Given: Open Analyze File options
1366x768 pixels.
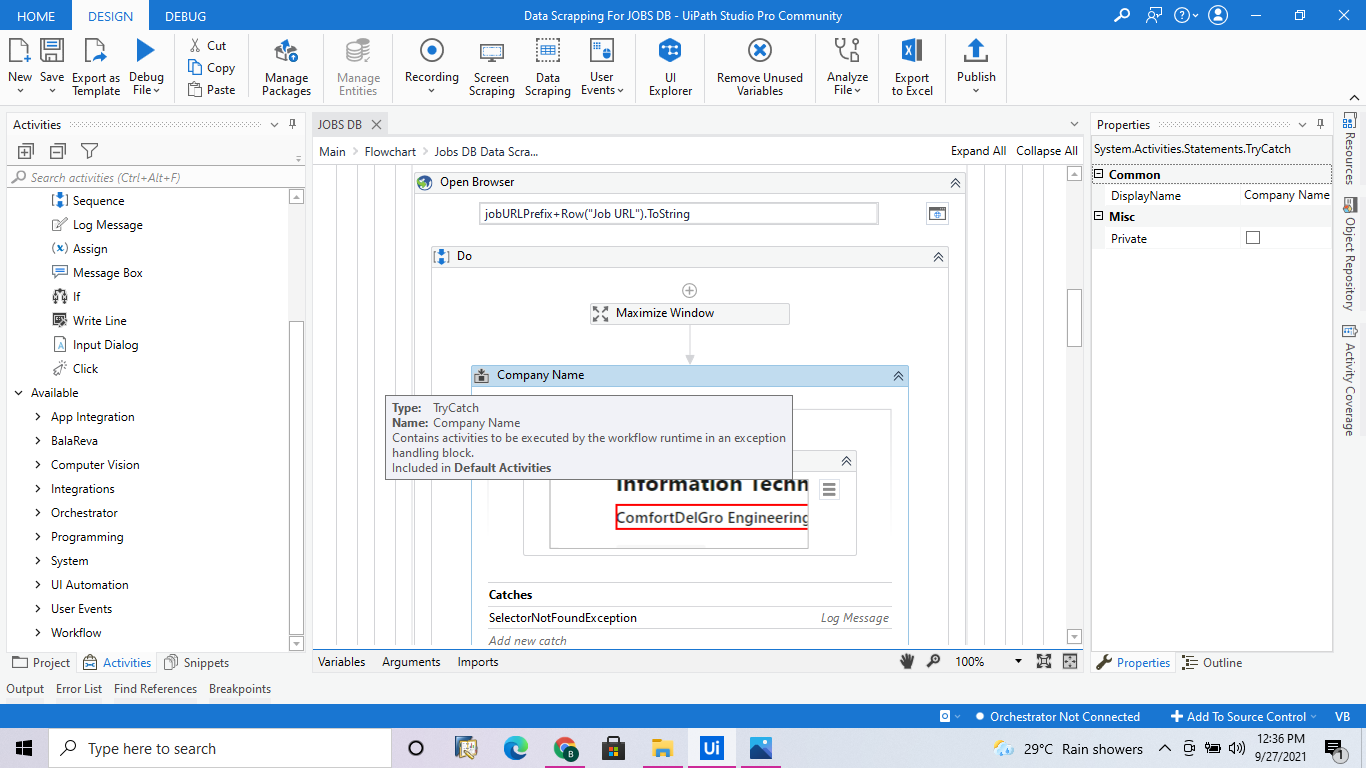Looking at the screenshot, I should 847,67.
